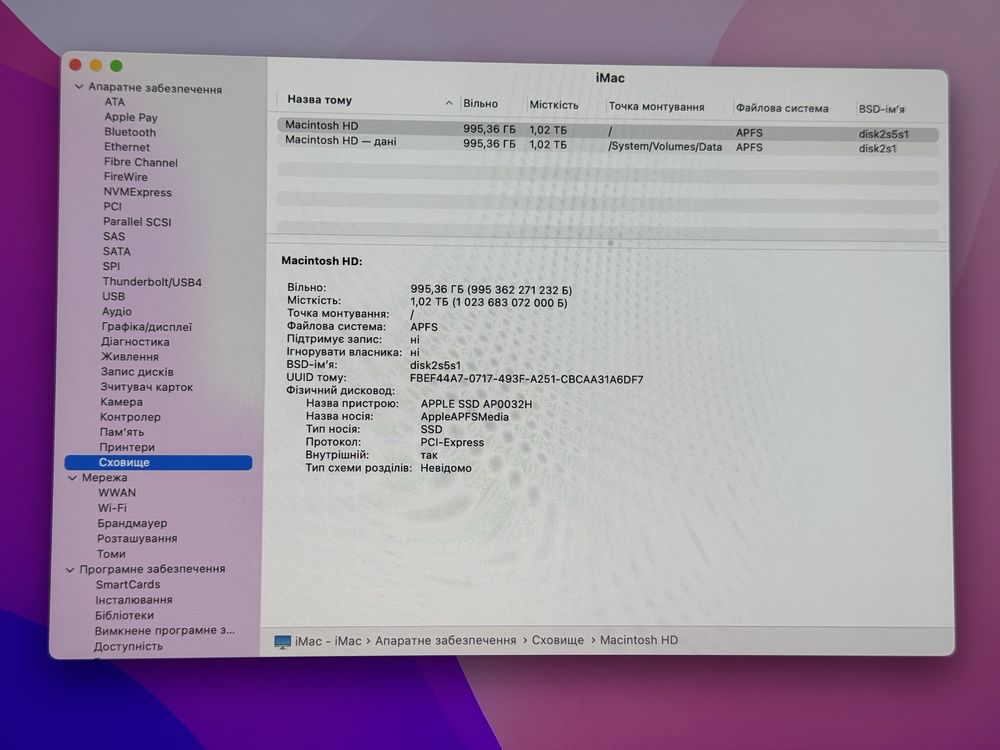
Task: Collapse the Програмне забезпечення section
Action: pos(70,570)
